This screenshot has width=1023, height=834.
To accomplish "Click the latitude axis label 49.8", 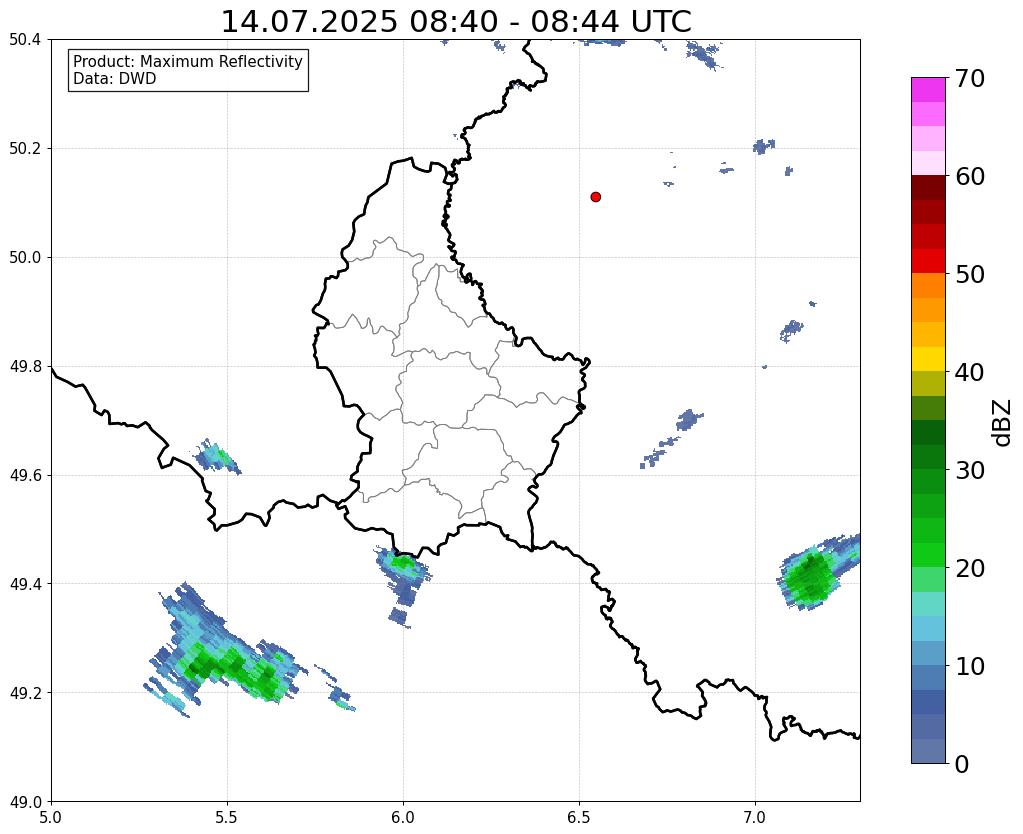I will point(25,367).
